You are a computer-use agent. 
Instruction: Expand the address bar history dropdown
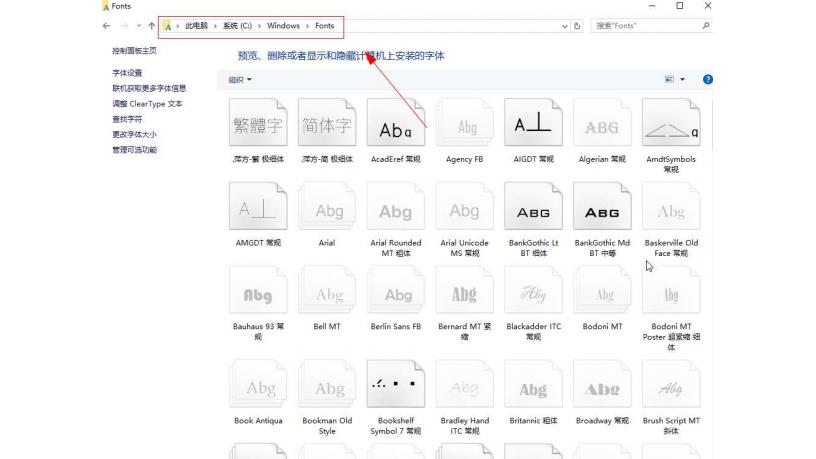click(565, 26)
